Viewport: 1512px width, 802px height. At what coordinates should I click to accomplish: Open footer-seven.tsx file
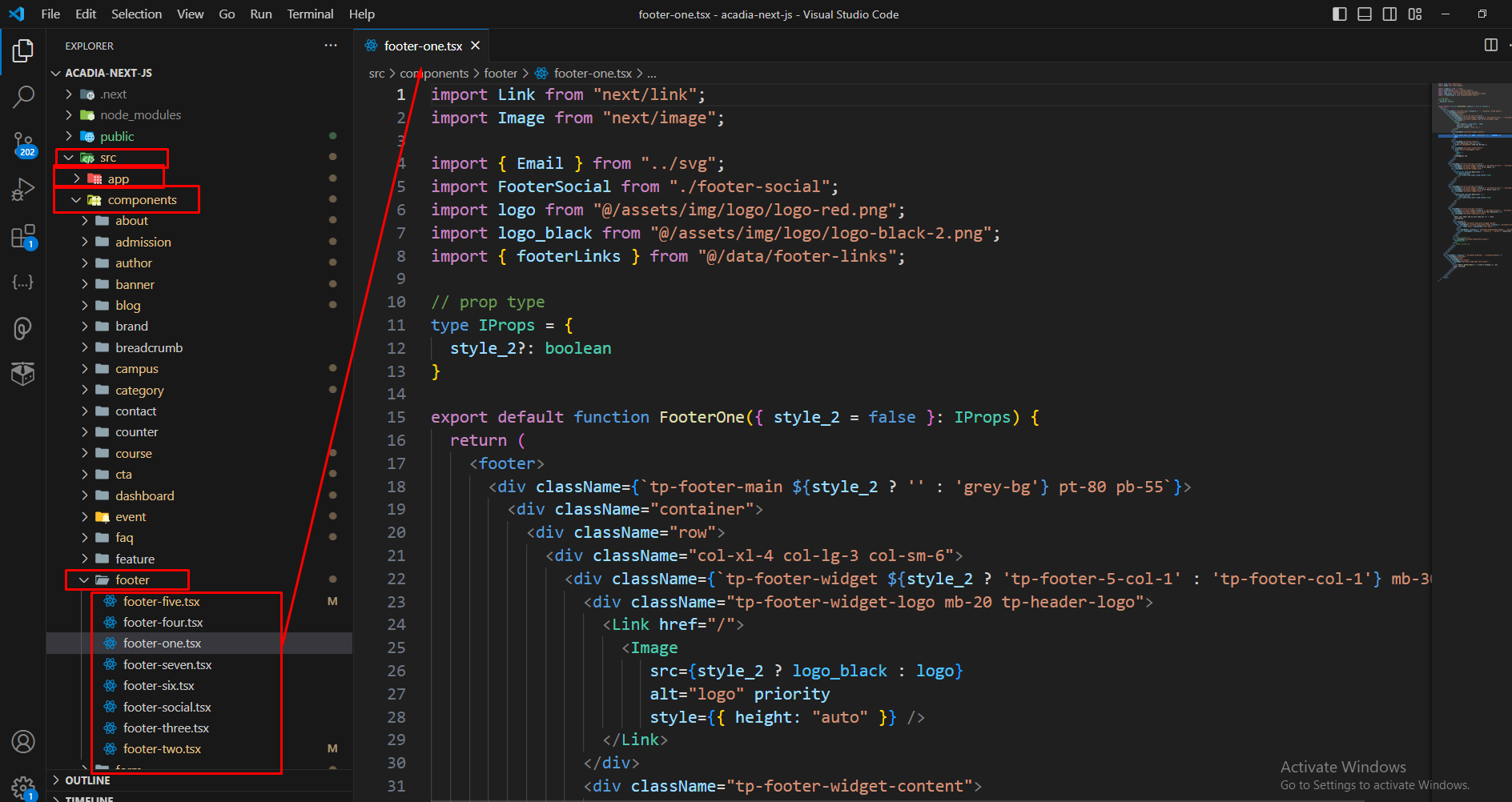(167, 664)
